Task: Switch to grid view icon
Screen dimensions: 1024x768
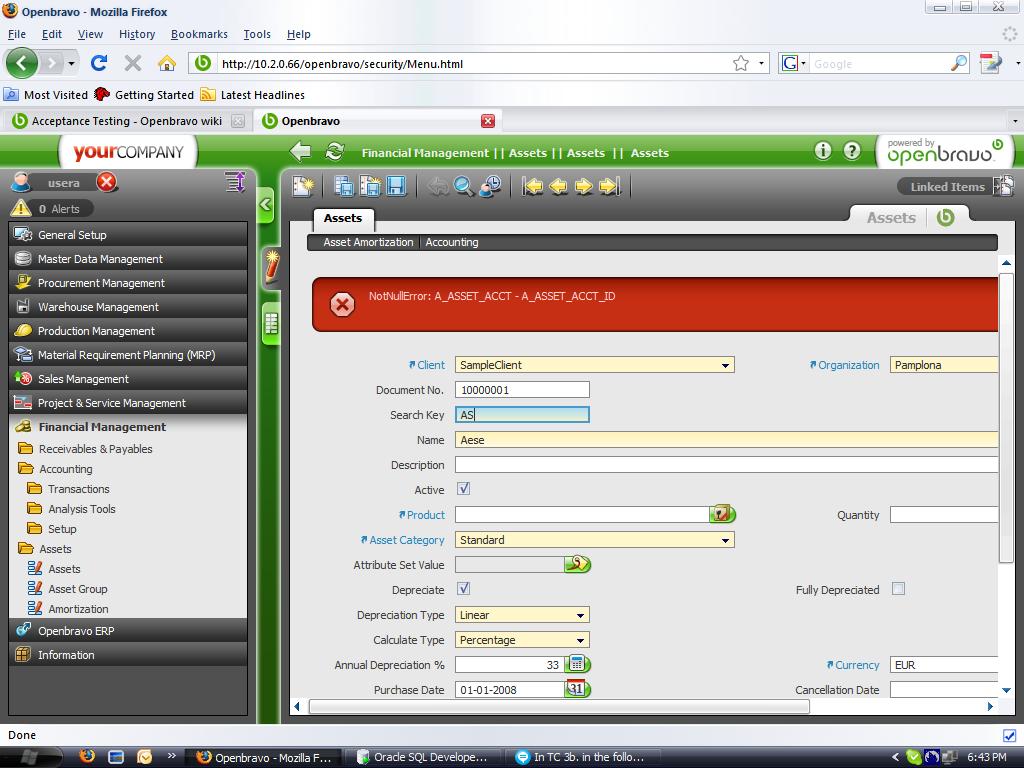Action: coord(271,323)
